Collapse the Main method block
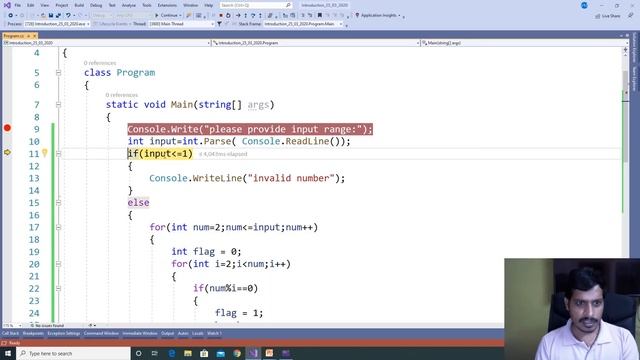Image resolution: width=640 pixels, height=360 pixels. coord(58,104)
